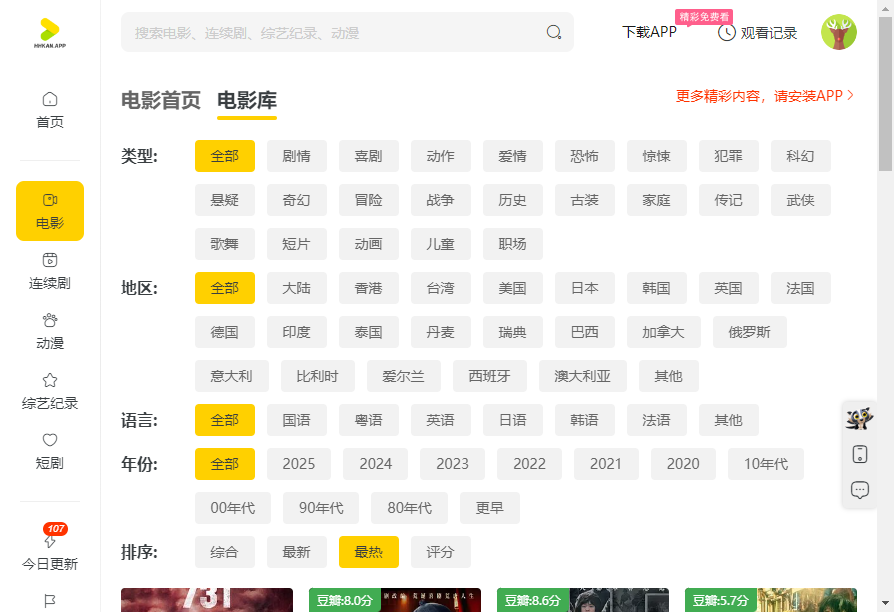The image size is (894, 612).
Task: Select 动作 genre filter
Action: [441, 156]
